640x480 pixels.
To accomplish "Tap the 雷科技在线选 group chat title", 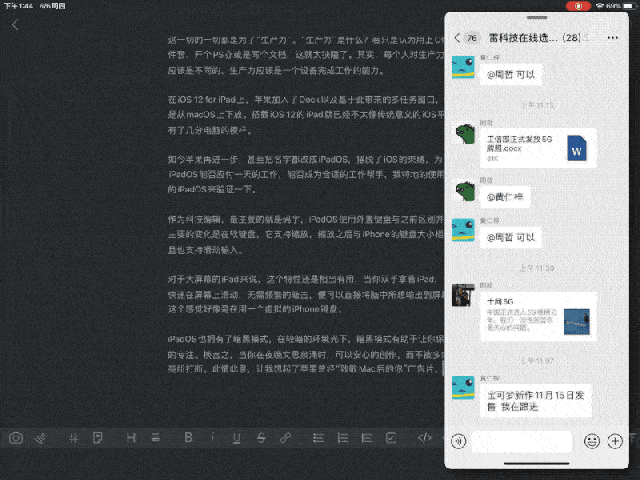I will point(534,38).
